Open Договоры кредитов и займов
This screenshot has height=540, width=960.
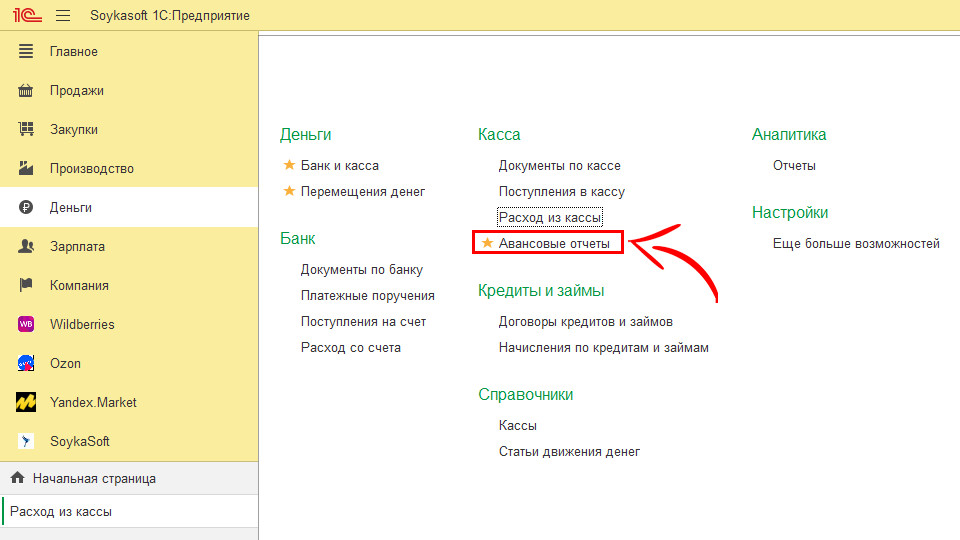[x=585, y=321]
